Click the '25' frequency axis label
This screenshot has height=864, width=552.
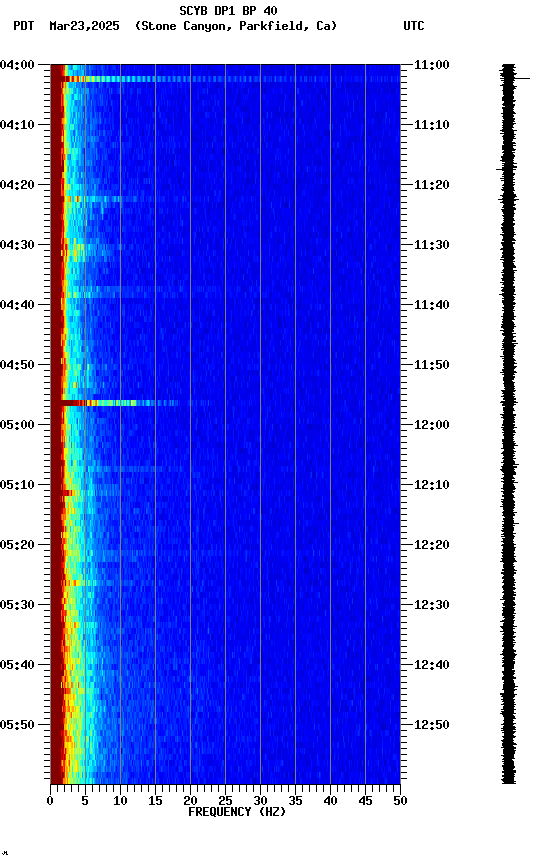coord(225,801)
